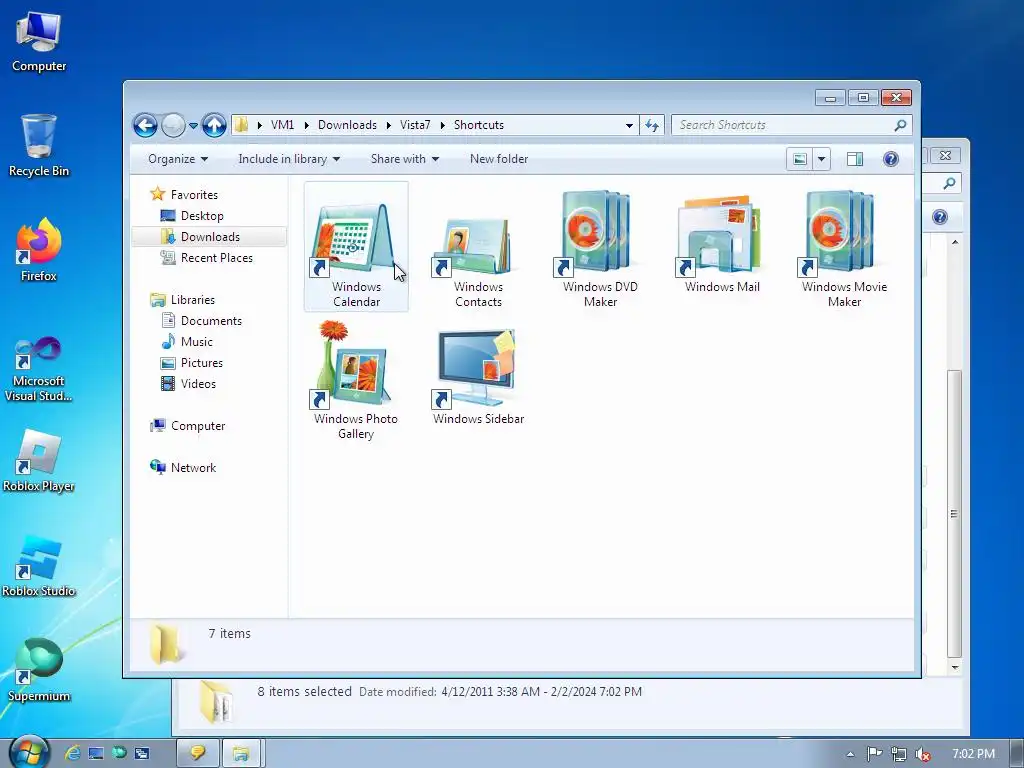
Task: Open Desktop under Favorites
Action: click(x=202, y=216)
